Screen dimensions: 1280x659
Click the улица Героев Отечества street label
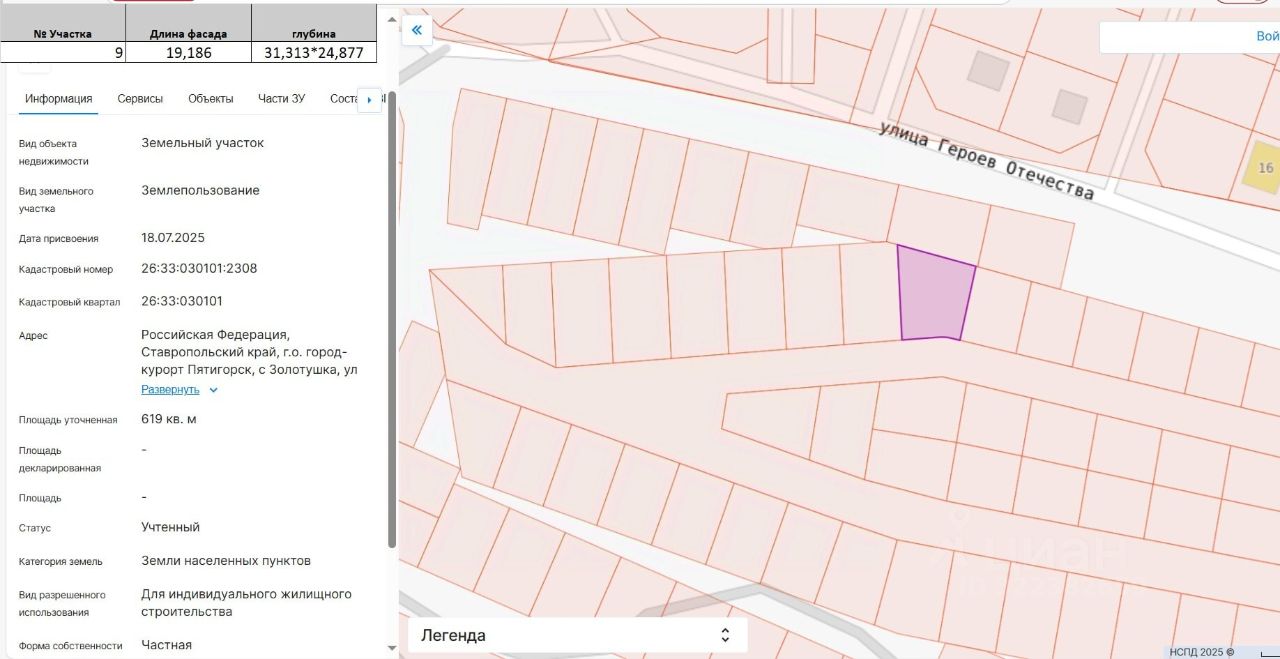click(986, 160)
